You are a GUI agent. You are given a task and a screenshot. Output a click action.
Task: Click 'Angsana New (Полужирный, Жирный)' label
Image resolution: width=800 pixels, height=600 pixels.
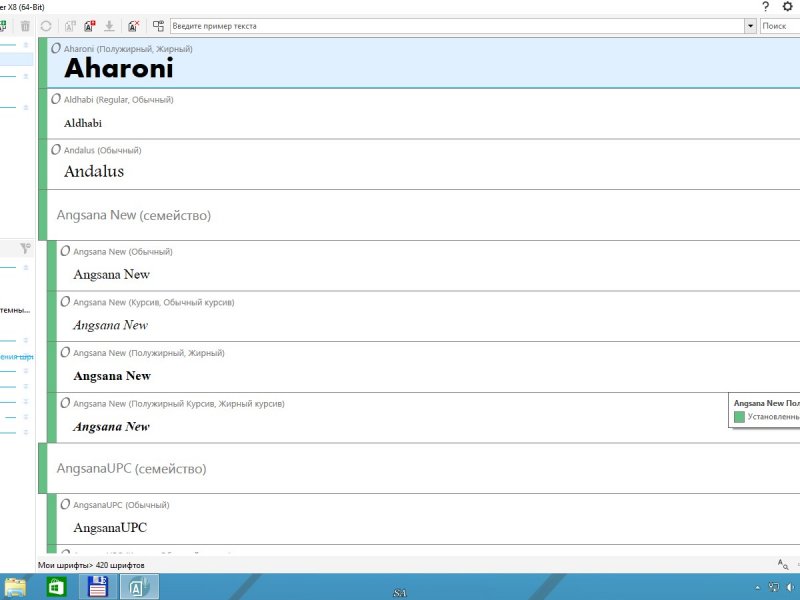pos(148,353)
